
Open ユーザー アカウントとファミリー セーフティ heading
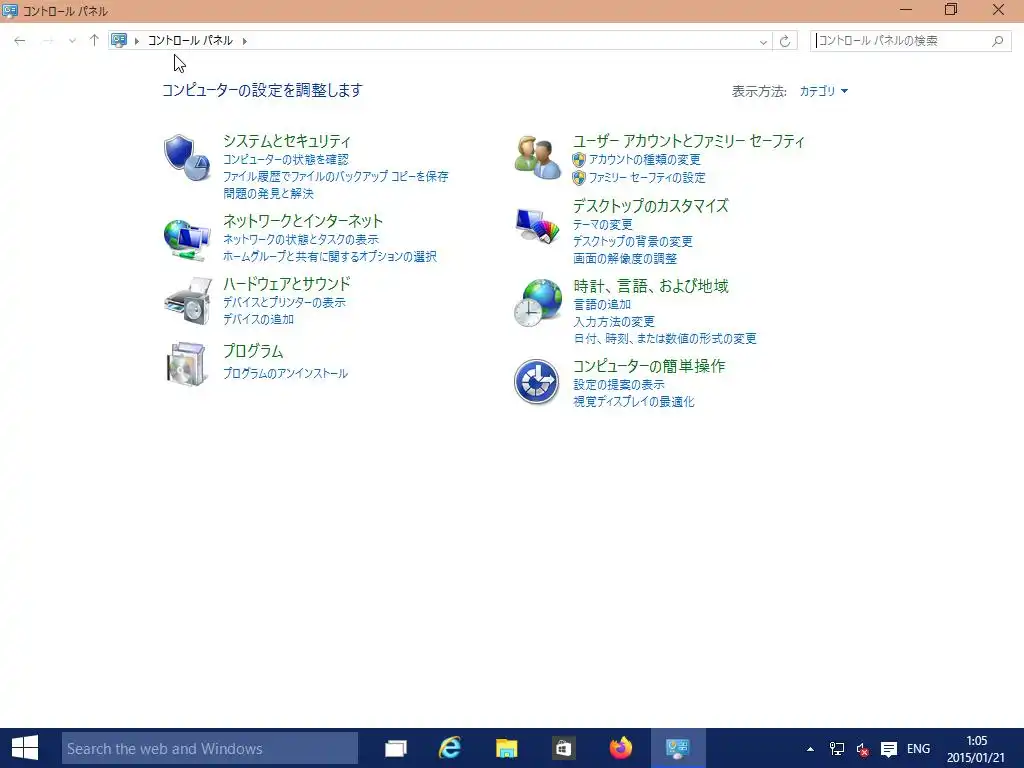(689, 141)
